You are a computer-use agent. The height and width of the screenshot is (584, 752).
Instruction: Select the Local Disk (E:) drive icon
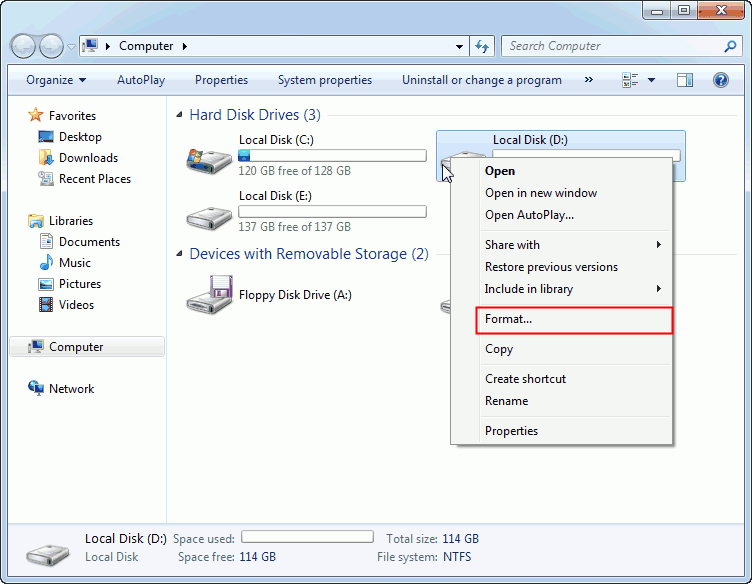[x=209, y=218]
